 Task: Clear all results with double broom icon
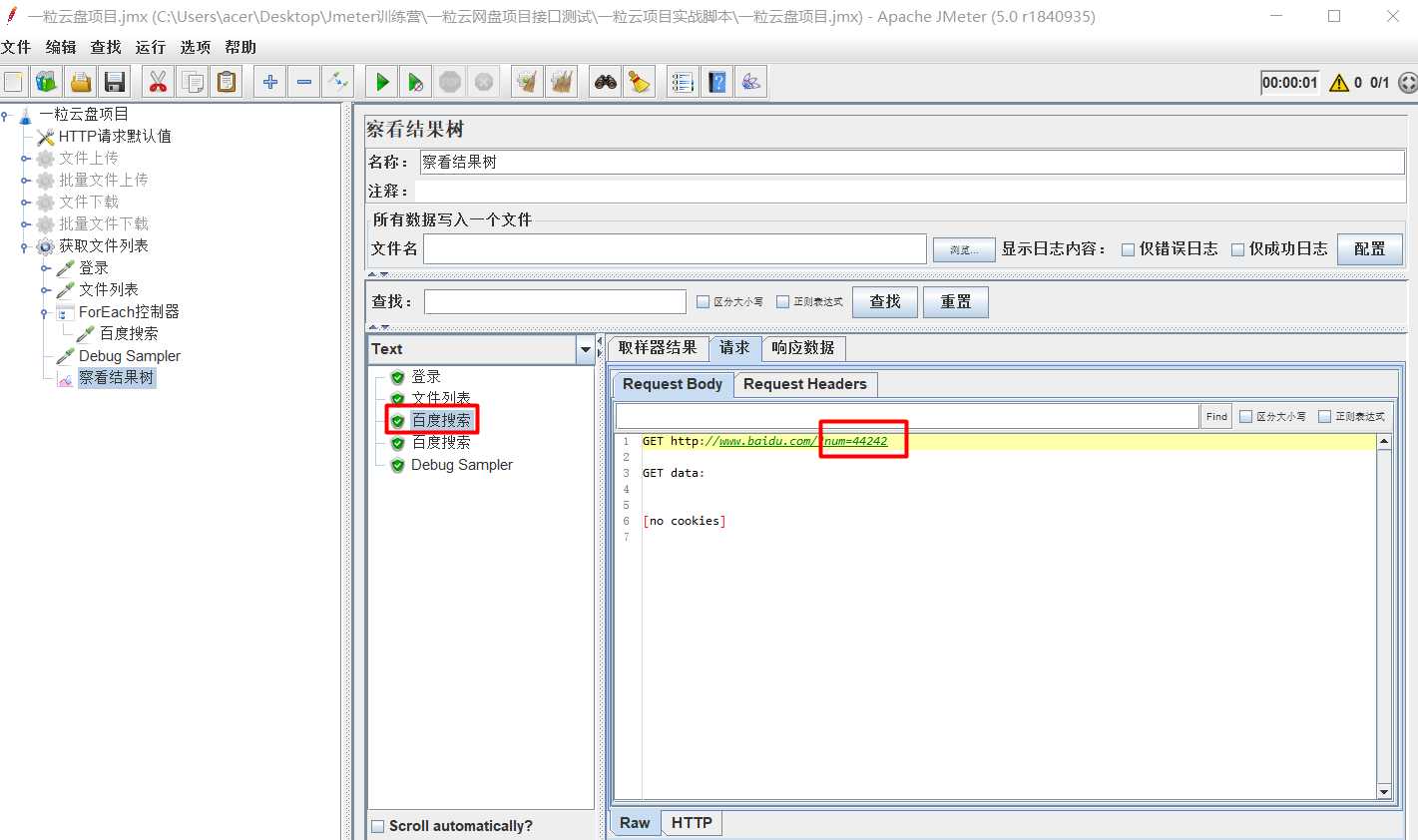562,82
